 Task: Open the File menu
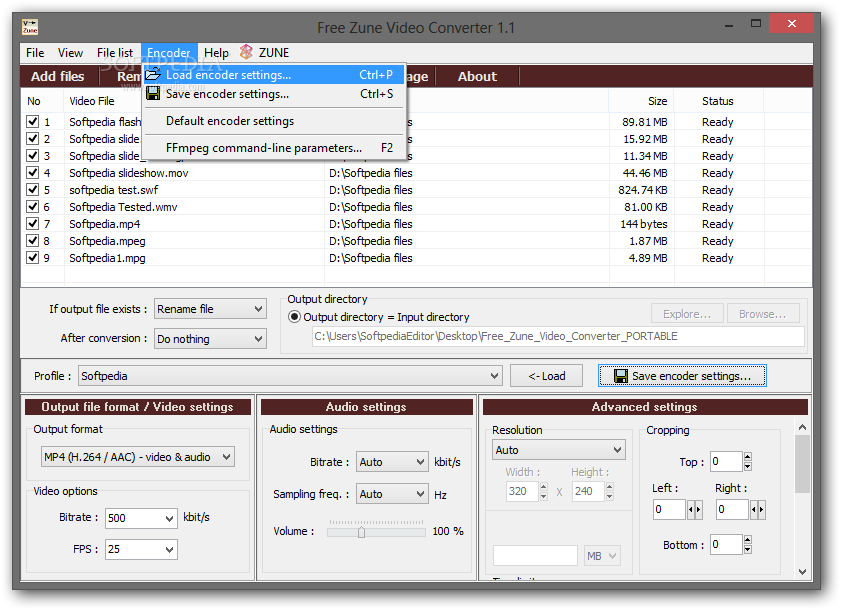35,53
